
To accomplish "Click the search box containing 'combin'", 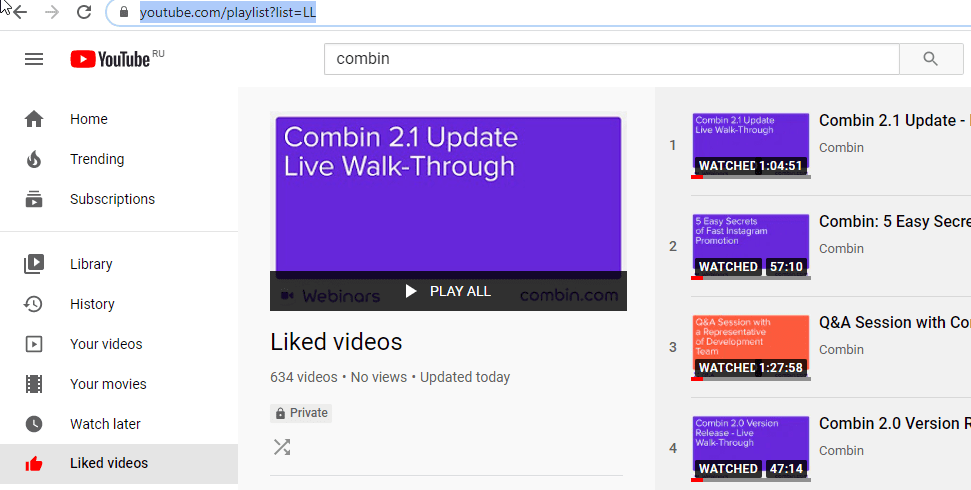I will 612,59.
